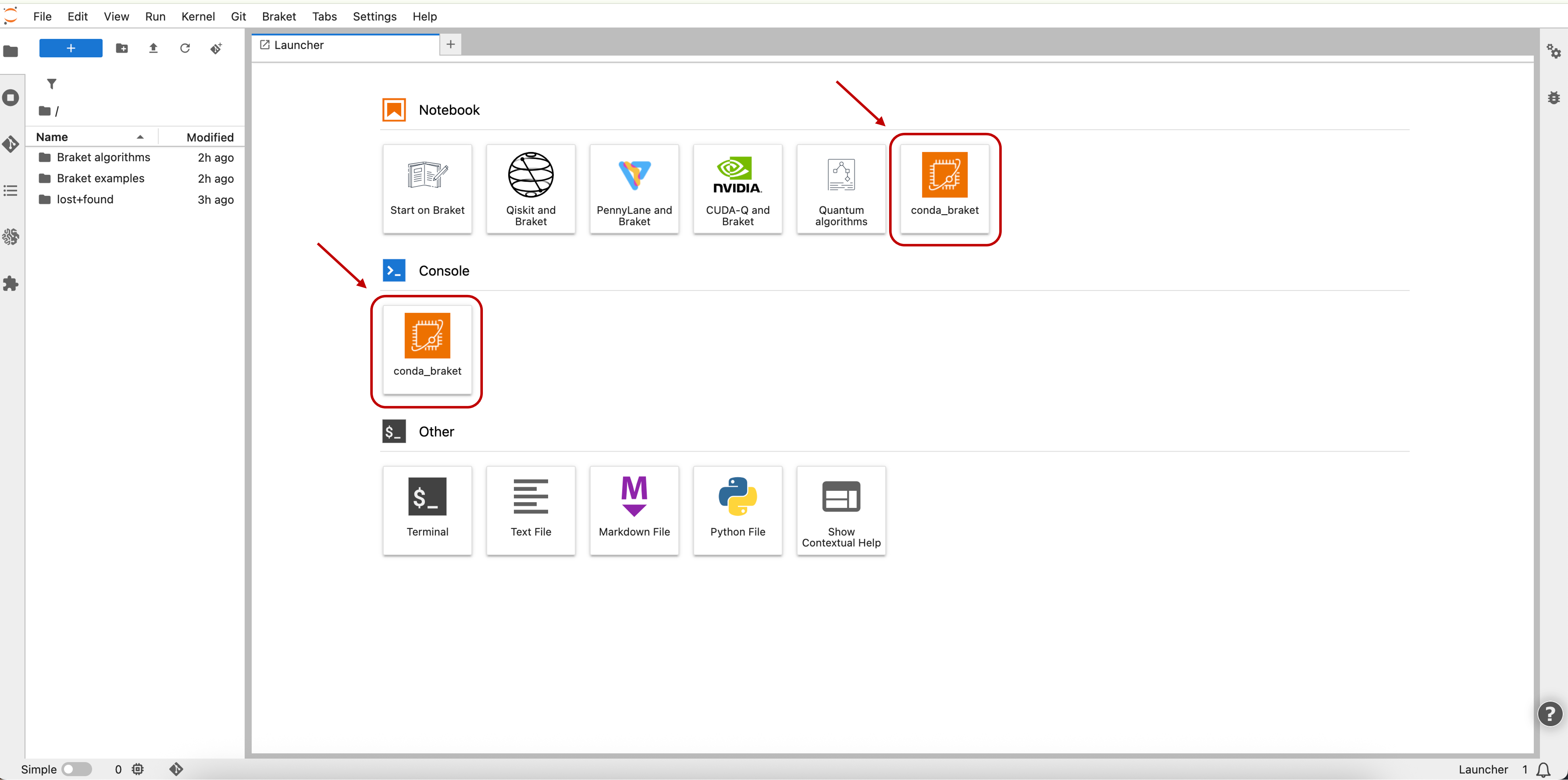Open Running Terminals and Kernels sidebar

click(x=11, y=97)
